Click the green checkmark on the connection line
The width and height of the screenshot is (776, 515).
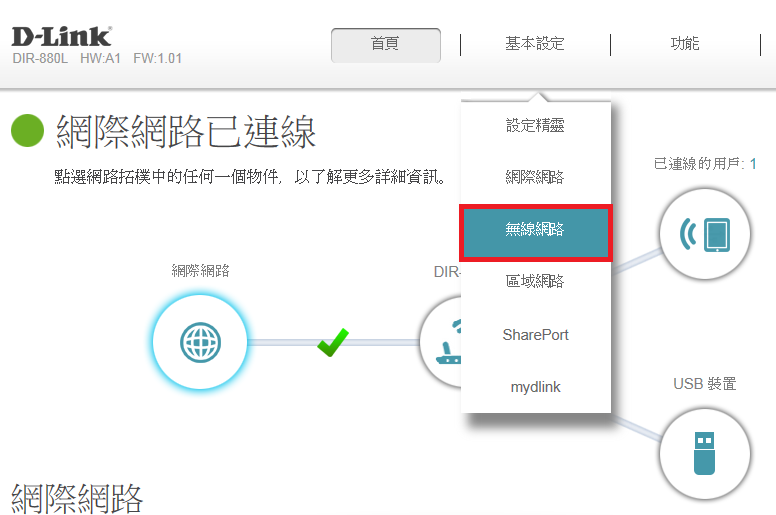click(x=332, y=344)
